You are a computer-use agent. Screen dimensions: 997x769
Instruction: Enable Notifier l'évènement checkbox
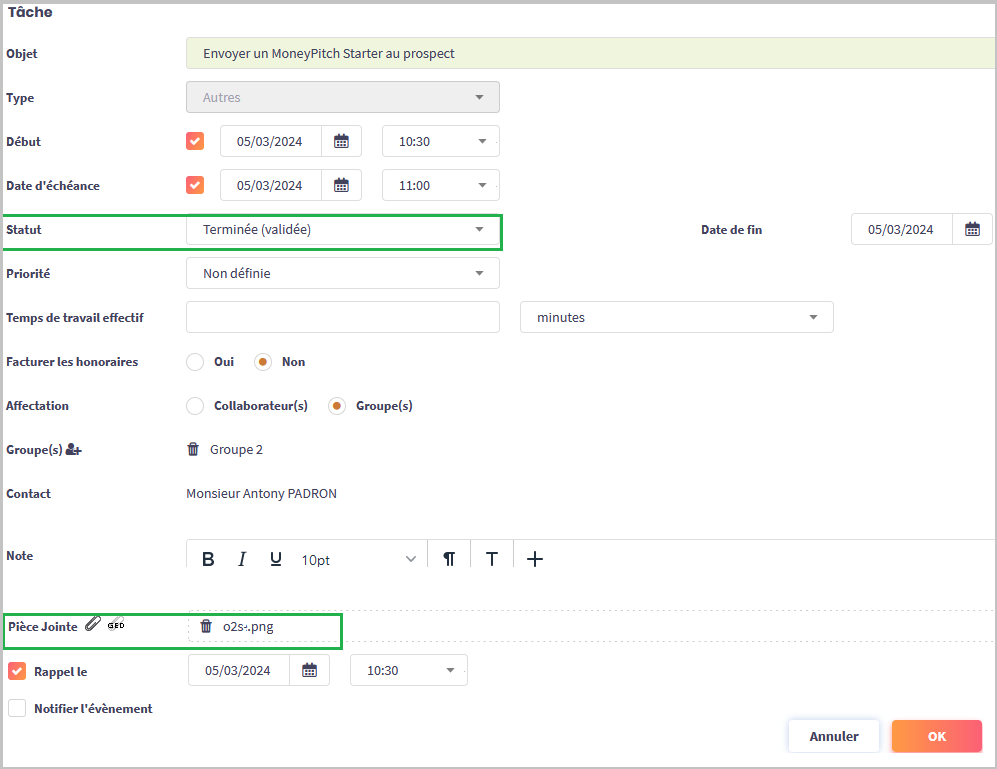coord(17,709)
